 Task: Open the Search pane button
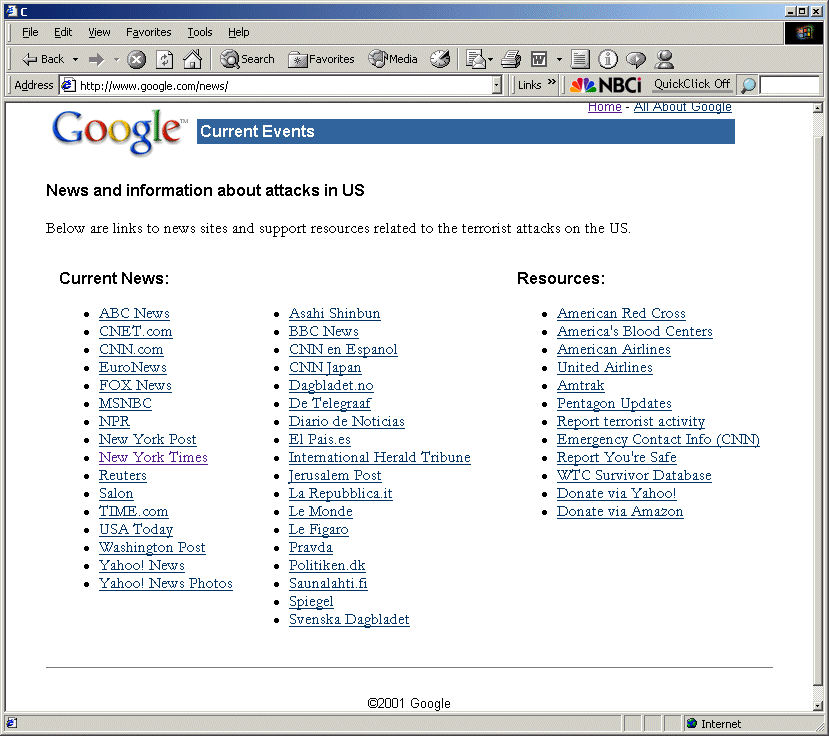(x=247, y=60)
